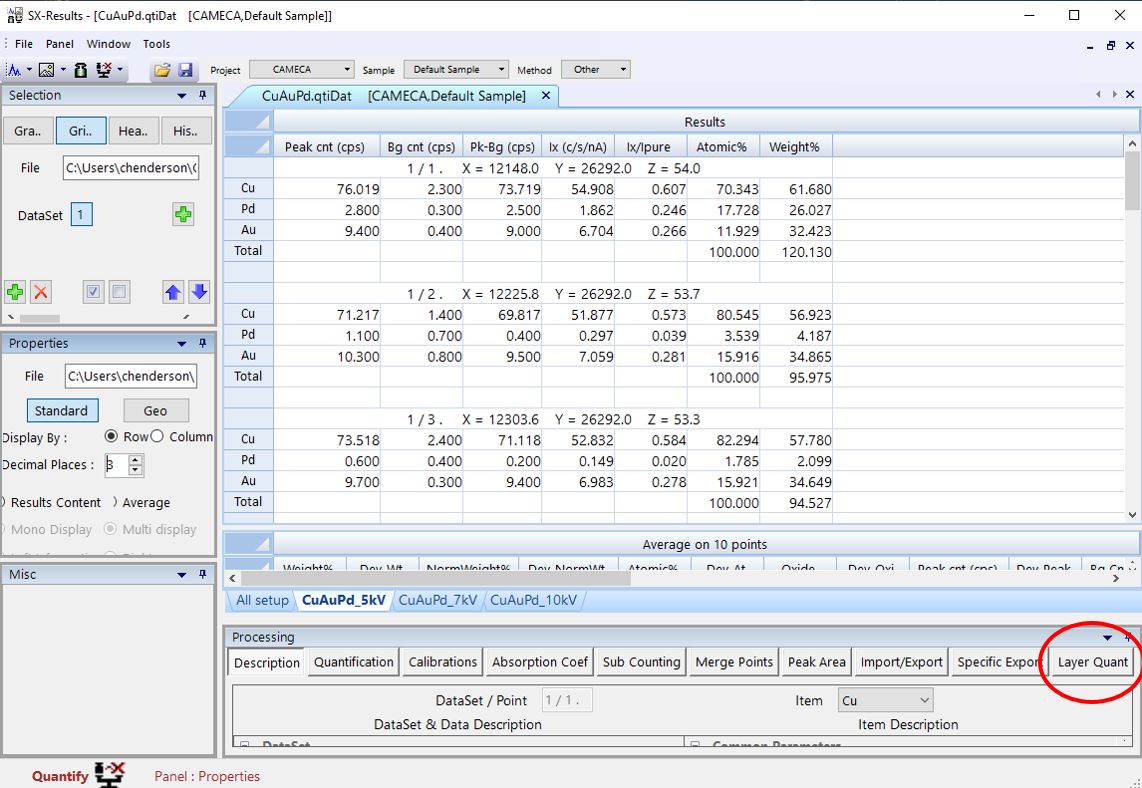This screenshot has height=788, width=1142.
Task: Switch to the CuAuPd_7kV sheet tab
Action: pyautogui.click(x=438, y=600)
